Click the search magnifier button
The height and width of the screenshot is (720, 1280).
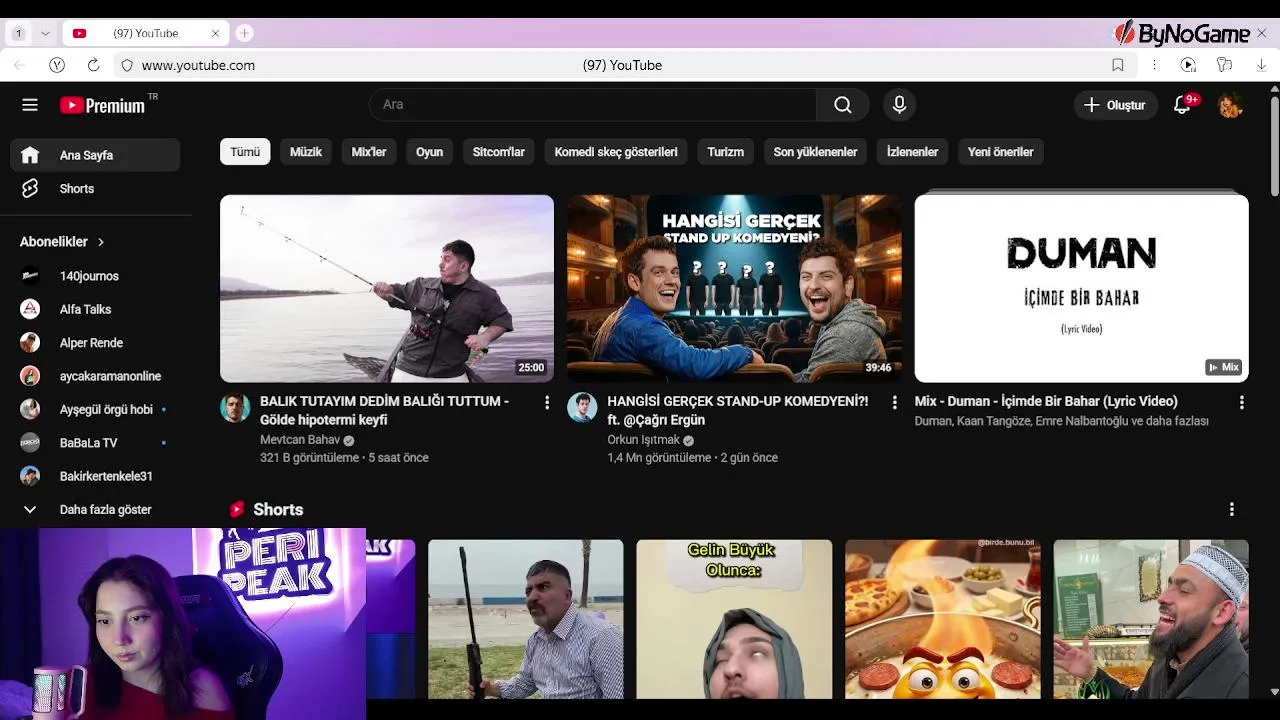pos(843,105)
